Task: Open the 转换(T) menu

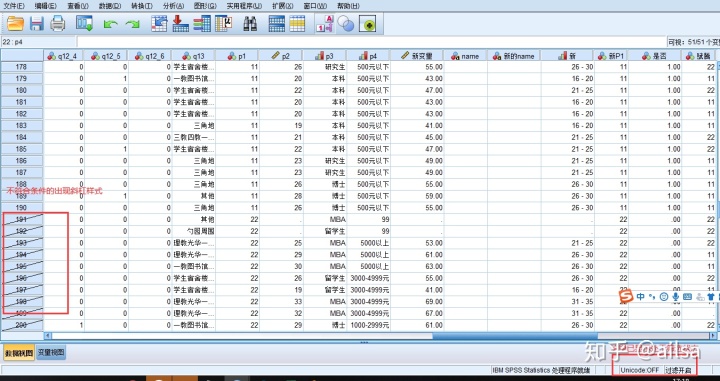Action: [x=141, y=6]
